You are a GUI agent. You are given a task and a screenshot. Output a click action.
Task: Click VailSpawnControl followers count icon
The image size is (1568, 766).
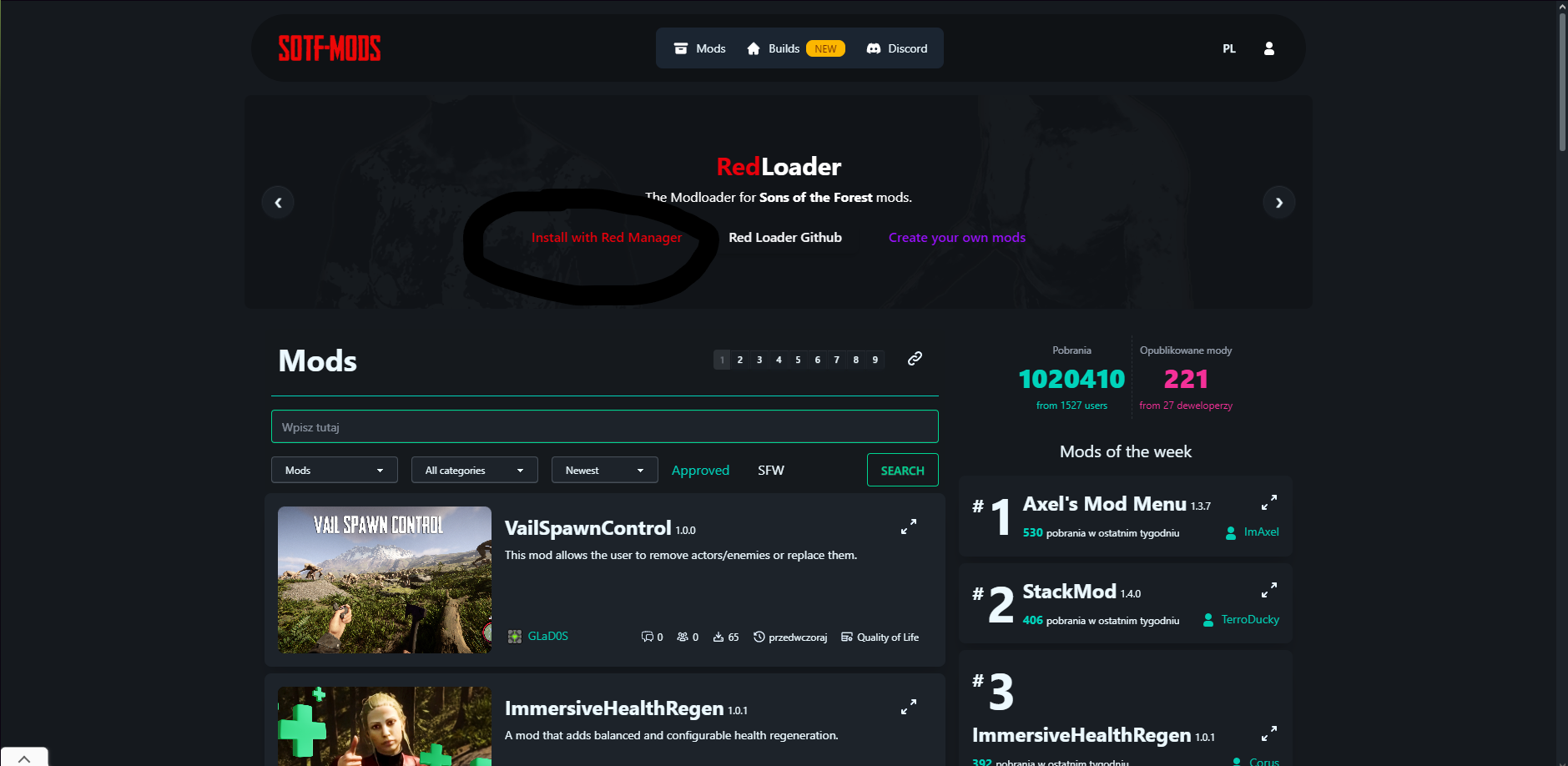coord(683,637)
